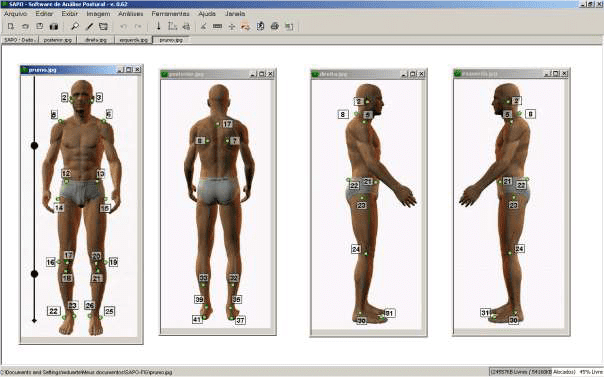Click the crop image toolbar icon

[103, 27]
